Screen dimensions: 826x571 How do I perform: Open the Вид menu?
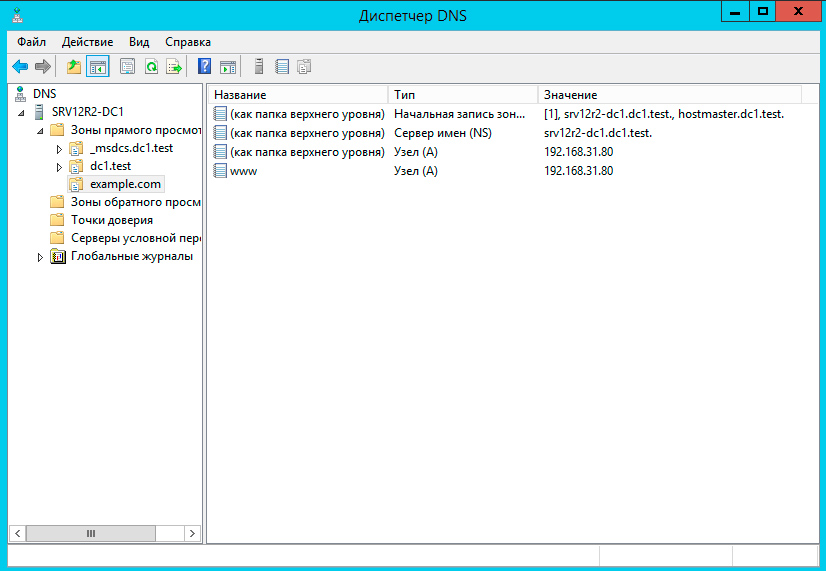tap(139, 42)
